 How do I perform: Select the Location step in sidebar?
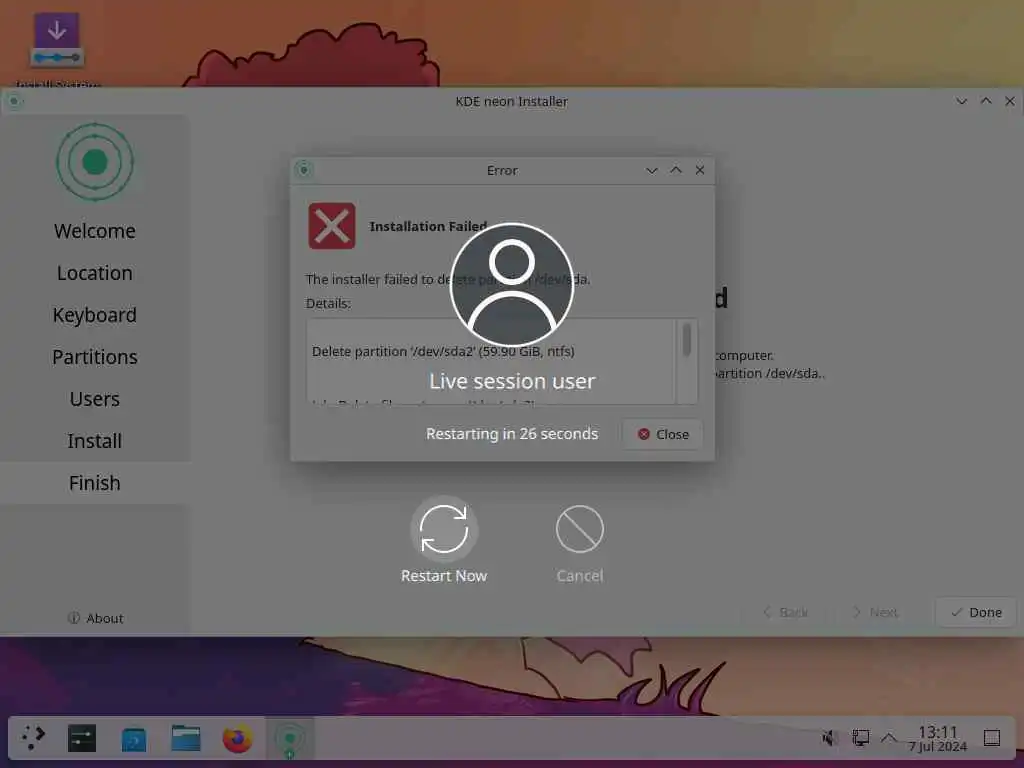click(x=95, y=273)
